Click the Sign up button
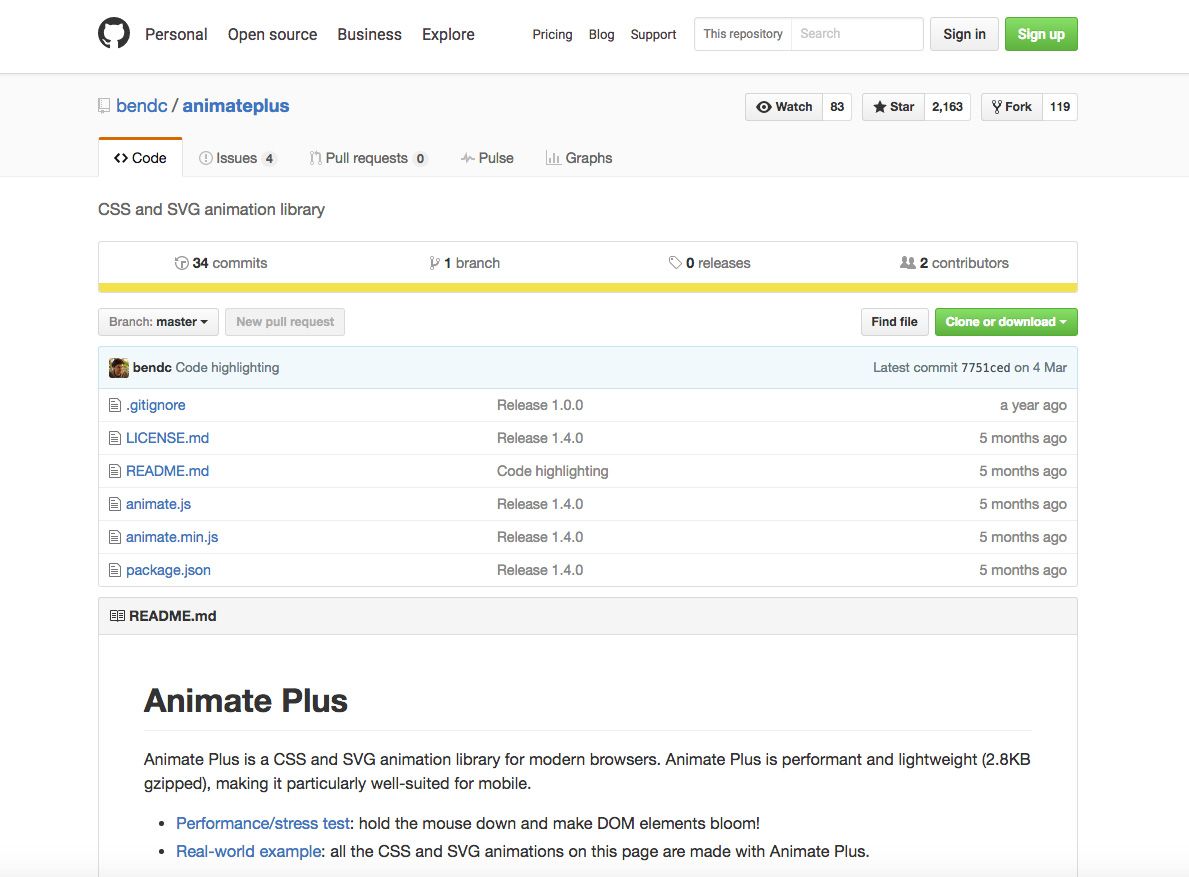 tap(1040, 33)
